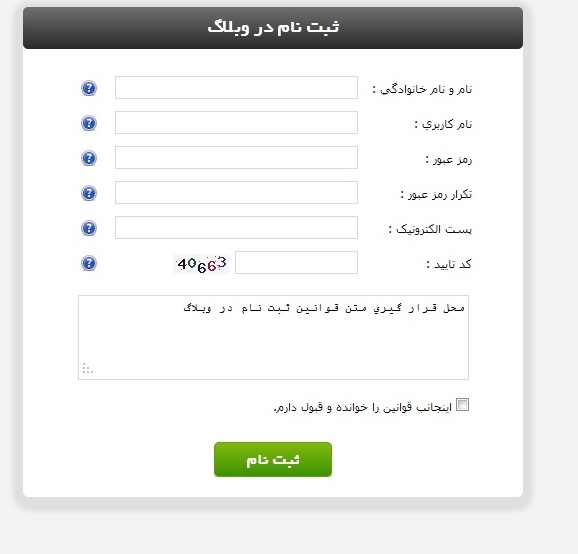This screenshot has width=578, height=554.
Task: Click the green ثبت نام button
Action: pos(273,459)
